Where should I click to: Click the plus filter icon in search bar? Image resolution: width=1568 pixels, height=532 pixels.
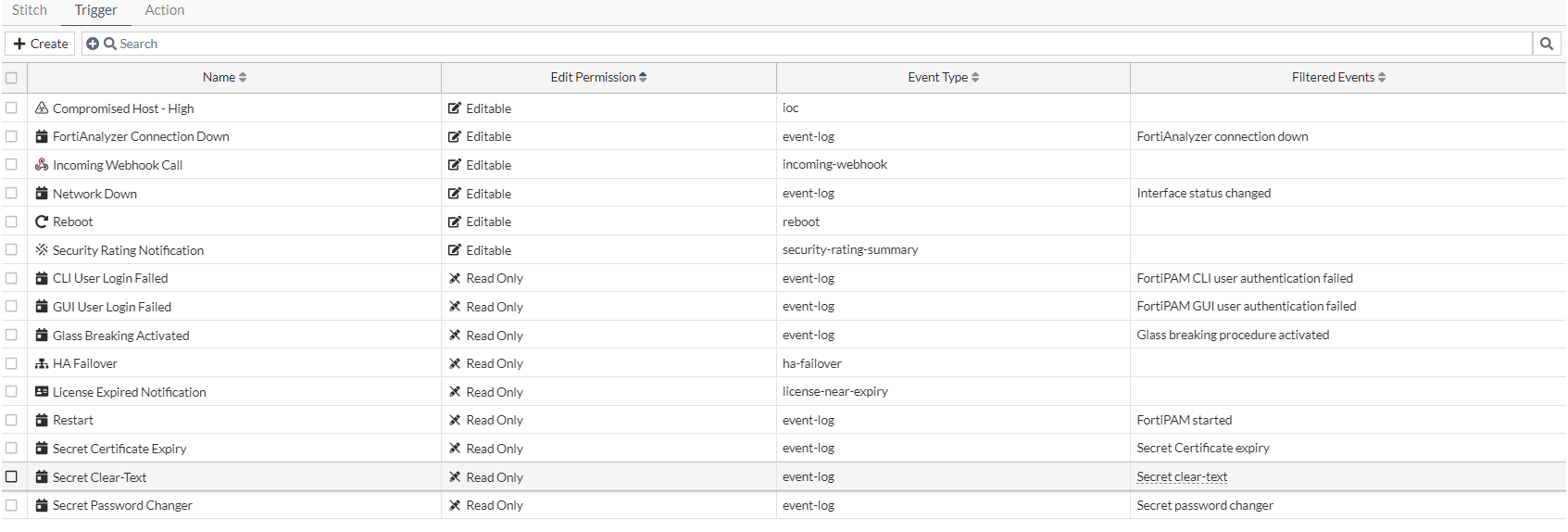pyautogui.click(x=93, y=44)
